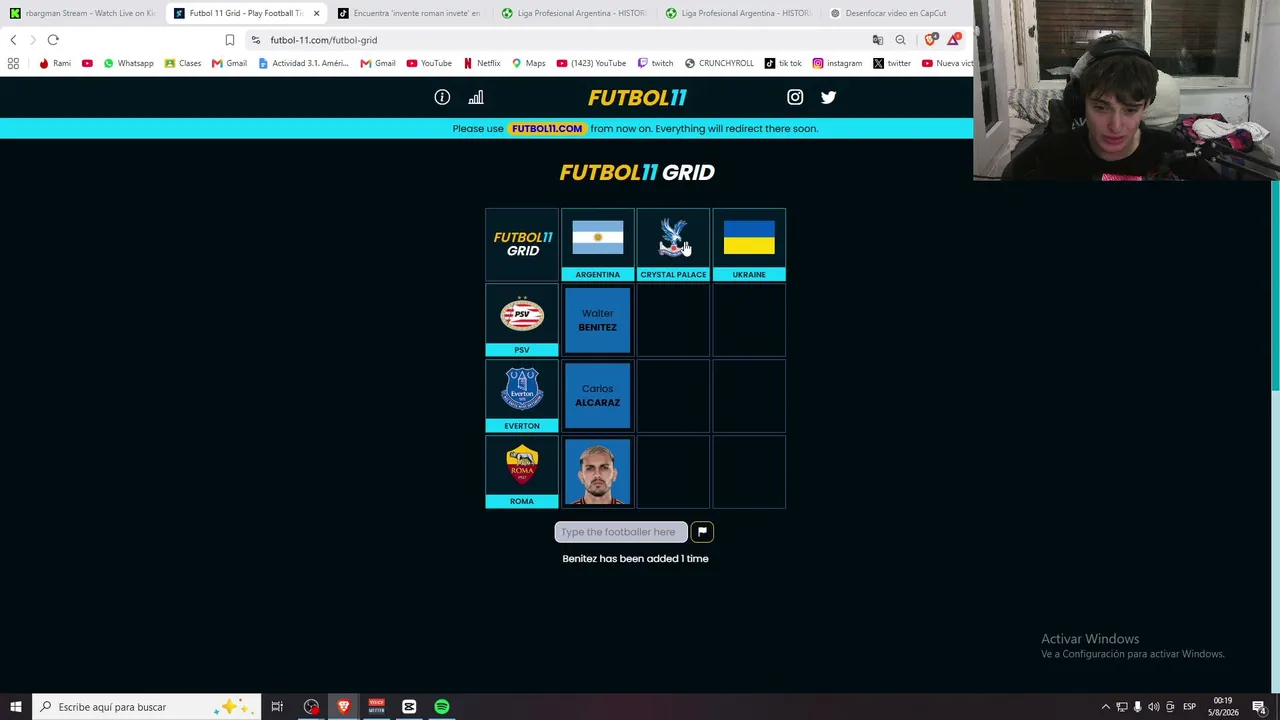Click the PSV club crest

pyautogui.click(x=522, y=315)
